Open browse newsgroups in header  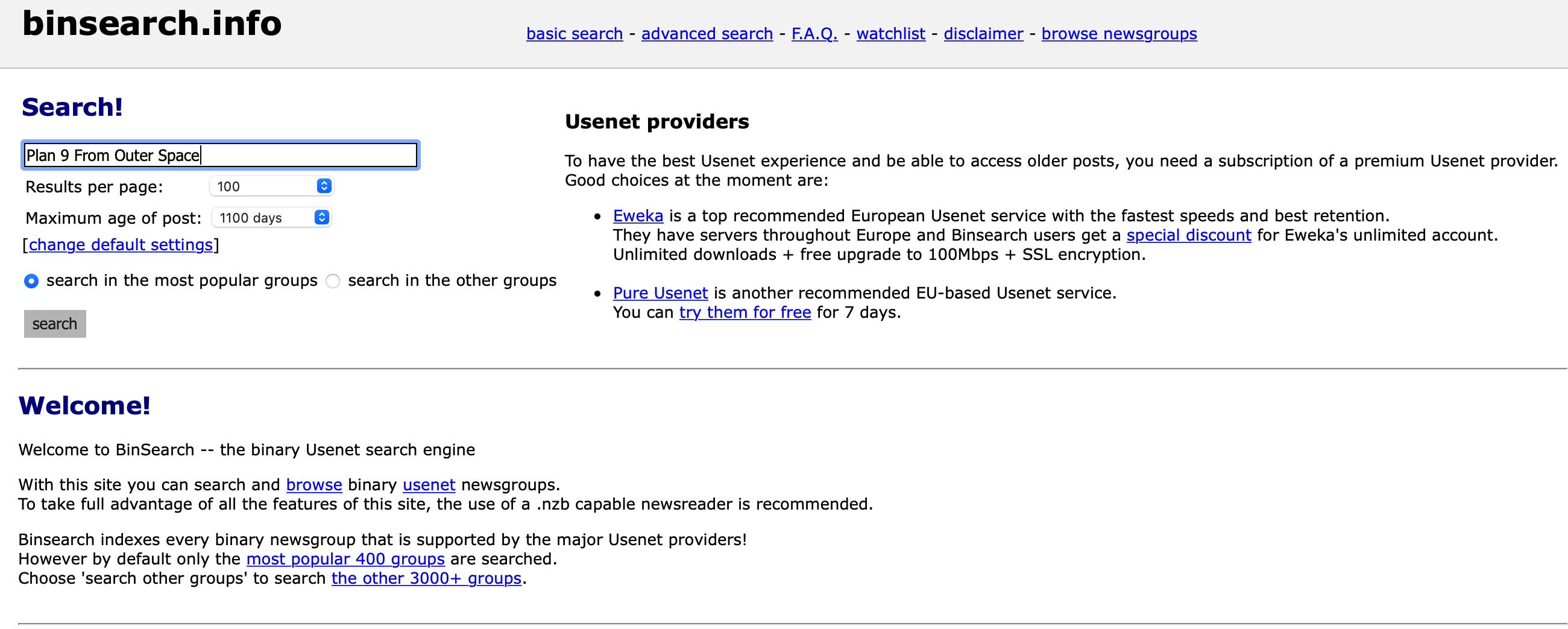click(x=1119, y=34)
